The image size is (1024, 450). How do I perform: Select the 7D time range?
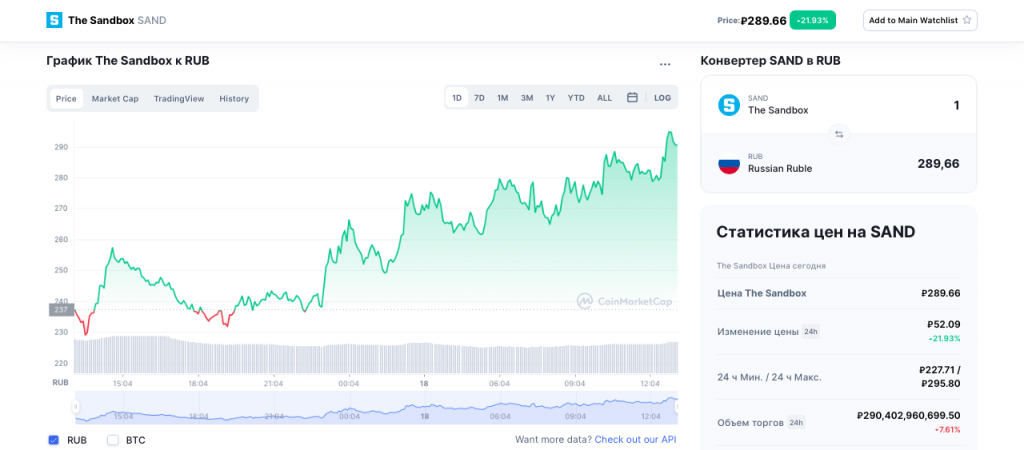point(479,98)
